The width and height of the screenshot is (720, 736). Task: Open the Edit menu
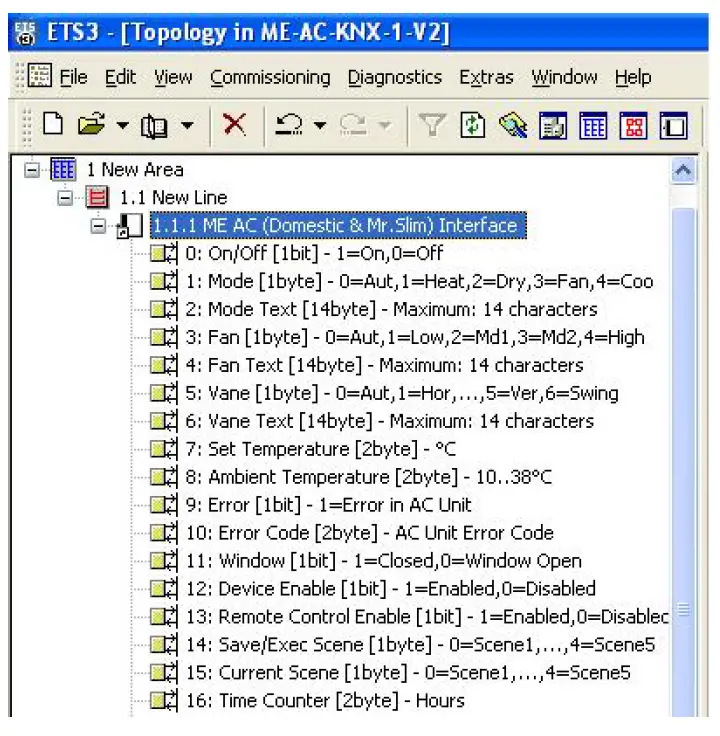(120, 77)
